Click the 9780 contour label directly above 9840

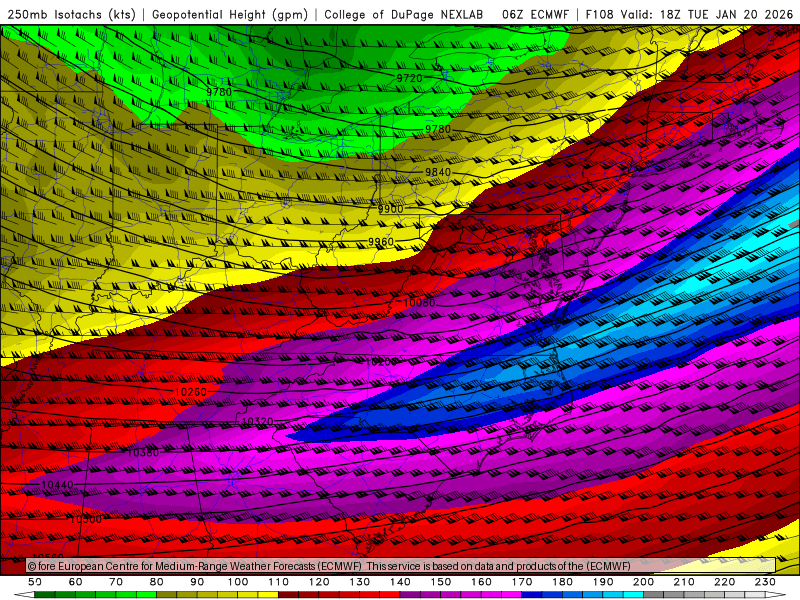click(x=438, y=129)
